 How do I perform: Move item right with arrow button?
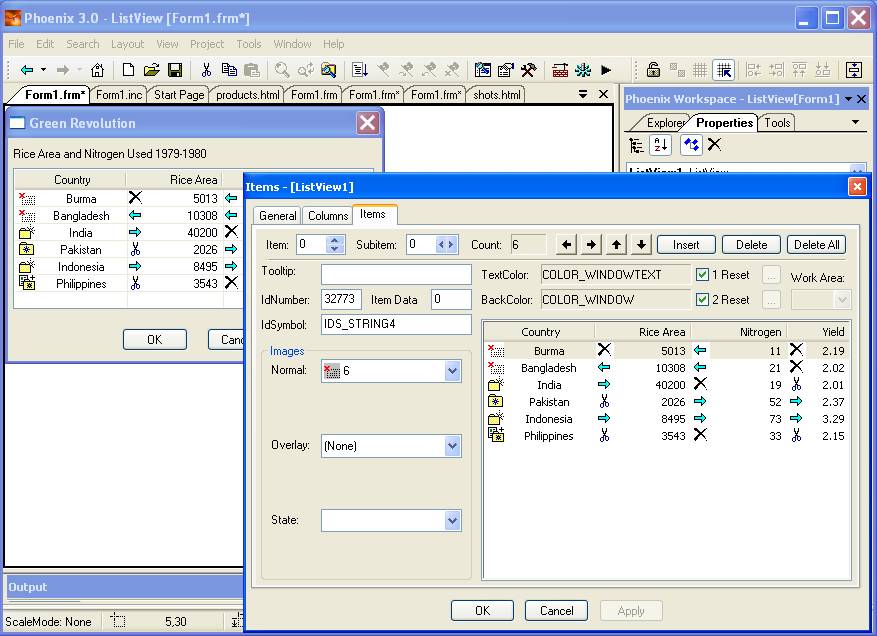[x=591, y=244]
